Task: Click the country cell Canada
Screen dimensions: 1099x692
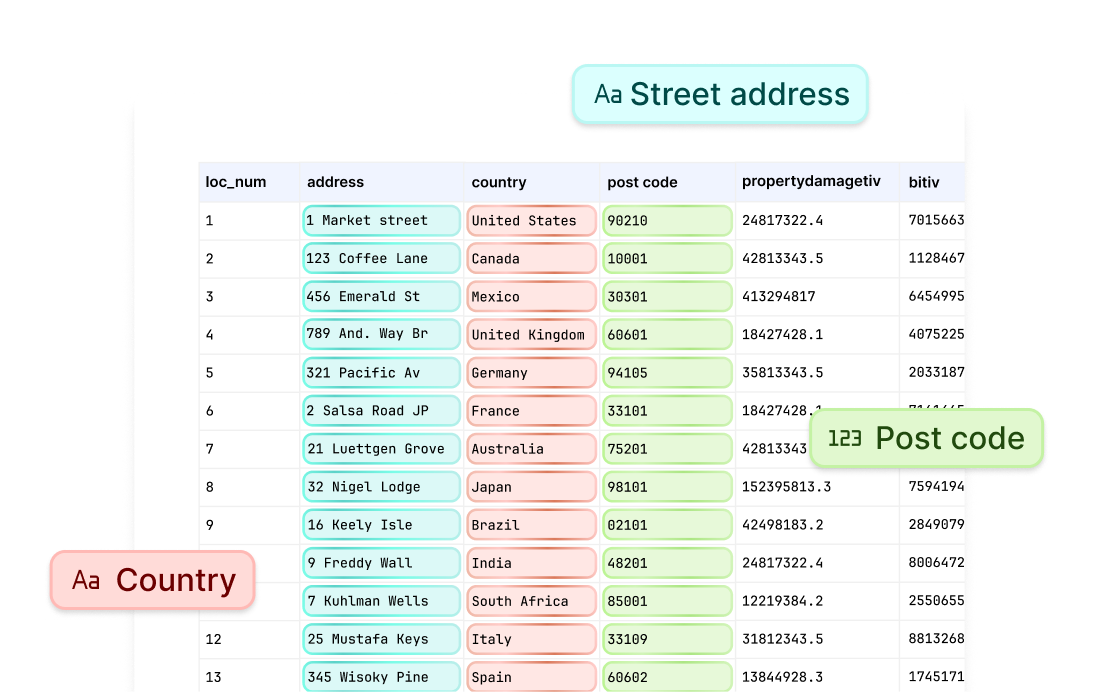Action: coord(531,258)
